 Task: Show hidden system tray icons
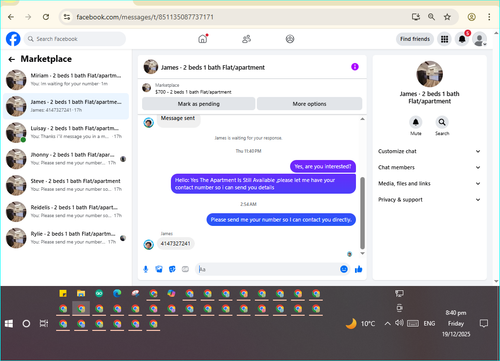(x=387, y=324)
